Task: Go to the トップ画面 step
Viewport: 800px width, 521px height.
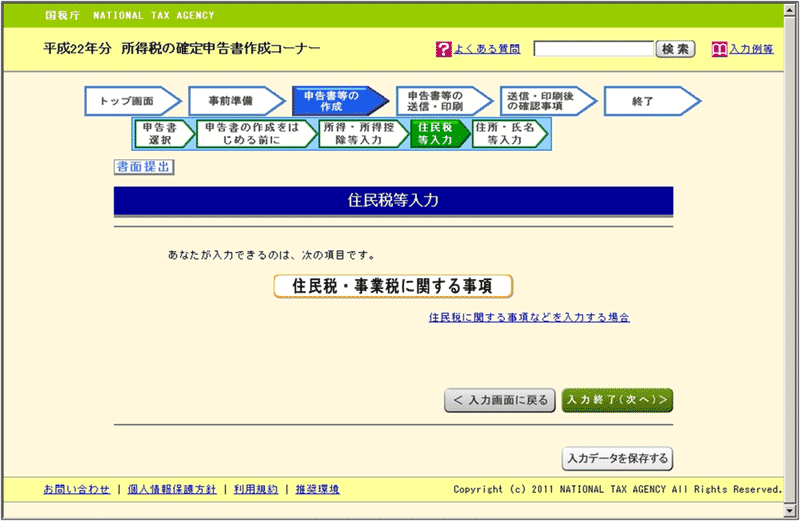Action: coord(130,101)
